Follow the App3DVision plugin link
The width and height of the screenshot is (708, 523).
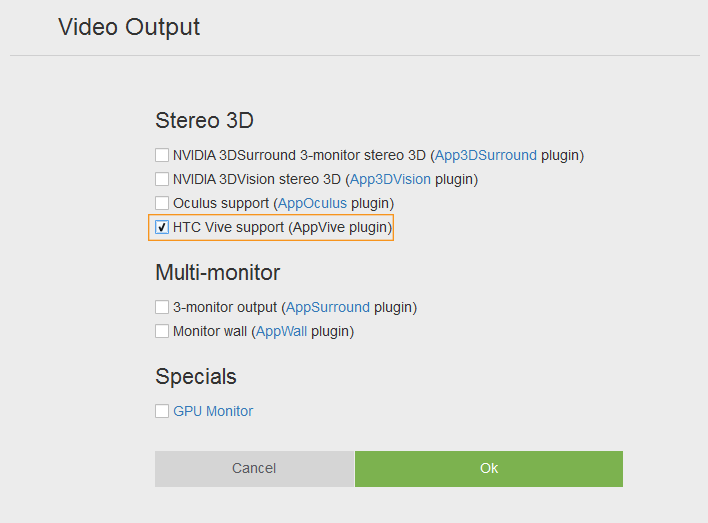(x=390, y=180)
